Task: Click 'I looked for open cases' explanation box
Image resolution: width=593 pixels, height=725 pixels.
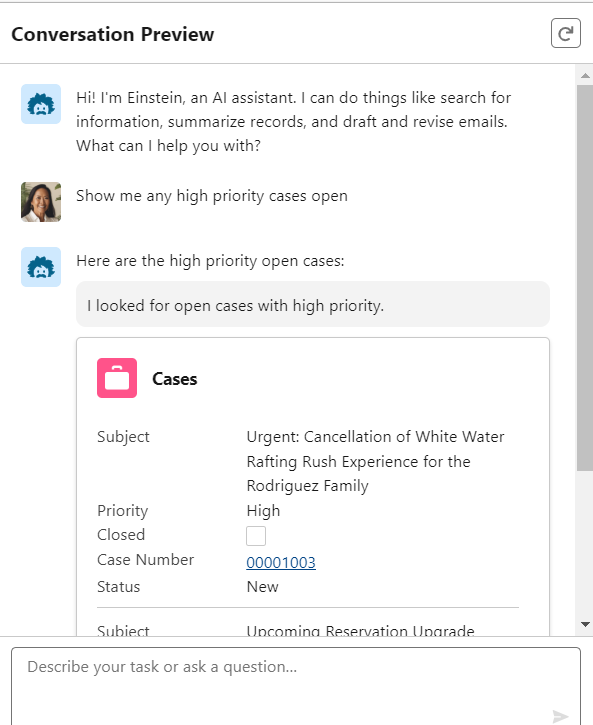Action: [x=313, y=304]
